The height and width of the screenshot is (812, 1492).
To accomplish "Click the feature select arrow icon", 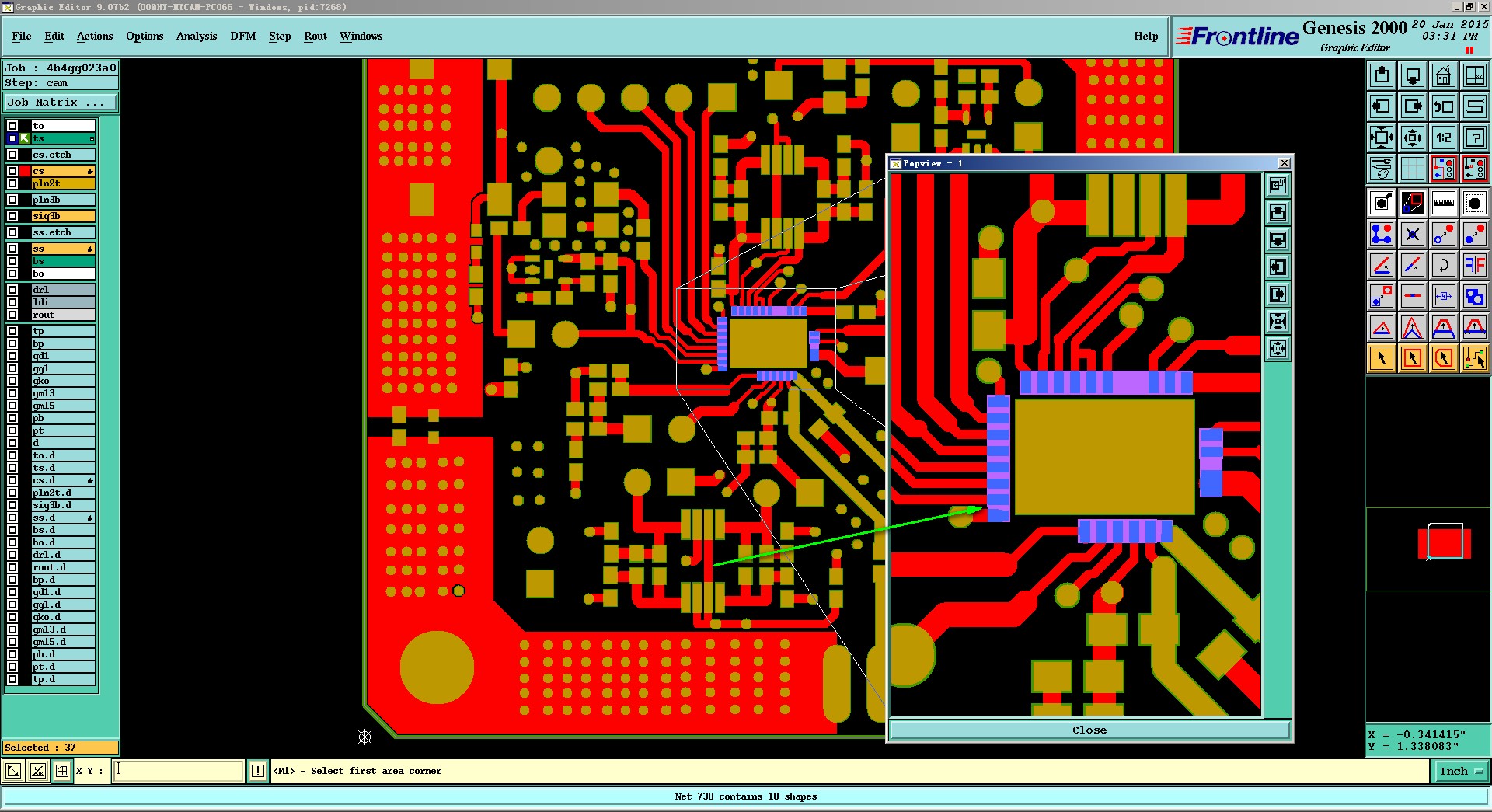I will [1382, 204].
